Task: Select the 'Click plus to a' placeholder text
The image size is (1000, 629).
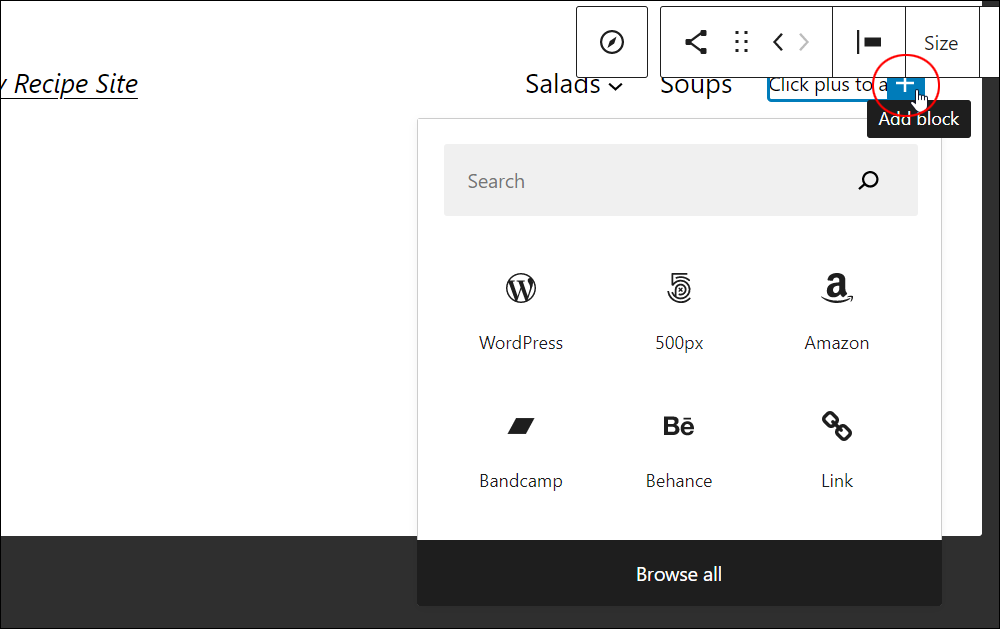Action: (x=828, y=85)
